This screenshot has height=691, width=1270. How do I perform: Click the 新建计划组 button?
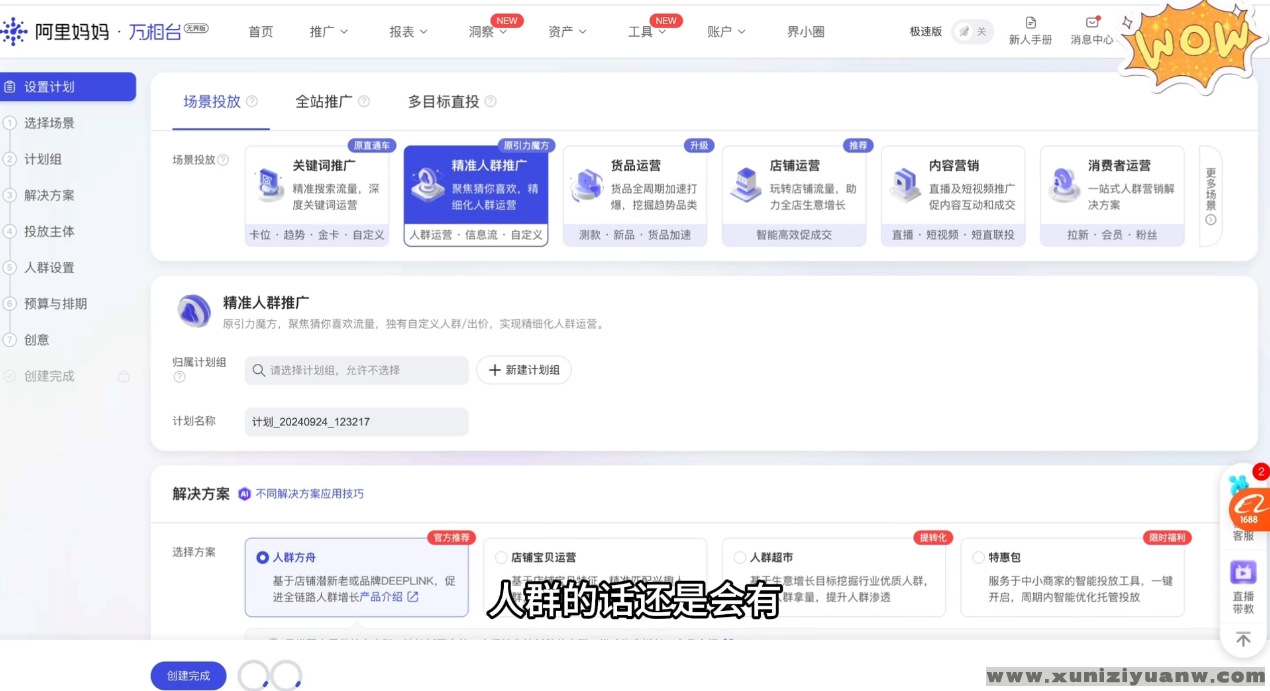tap(524, 370)
